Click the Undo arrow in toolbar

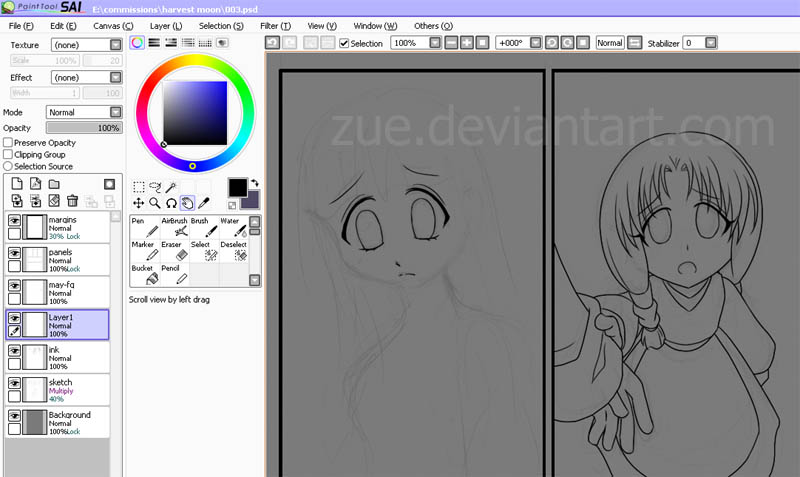pos(272,43)
